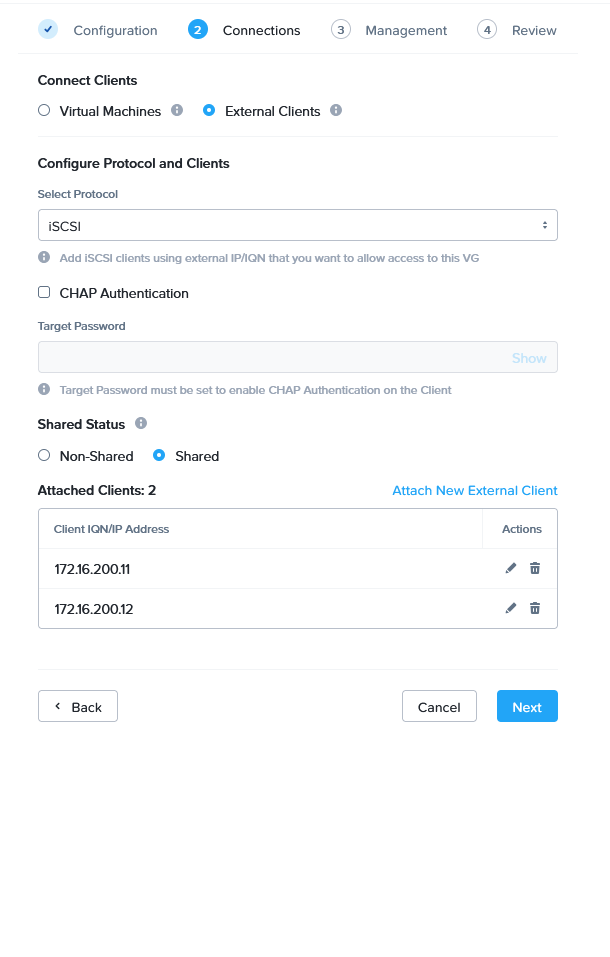Click info icon beside Shared Status

coord(141,423)
